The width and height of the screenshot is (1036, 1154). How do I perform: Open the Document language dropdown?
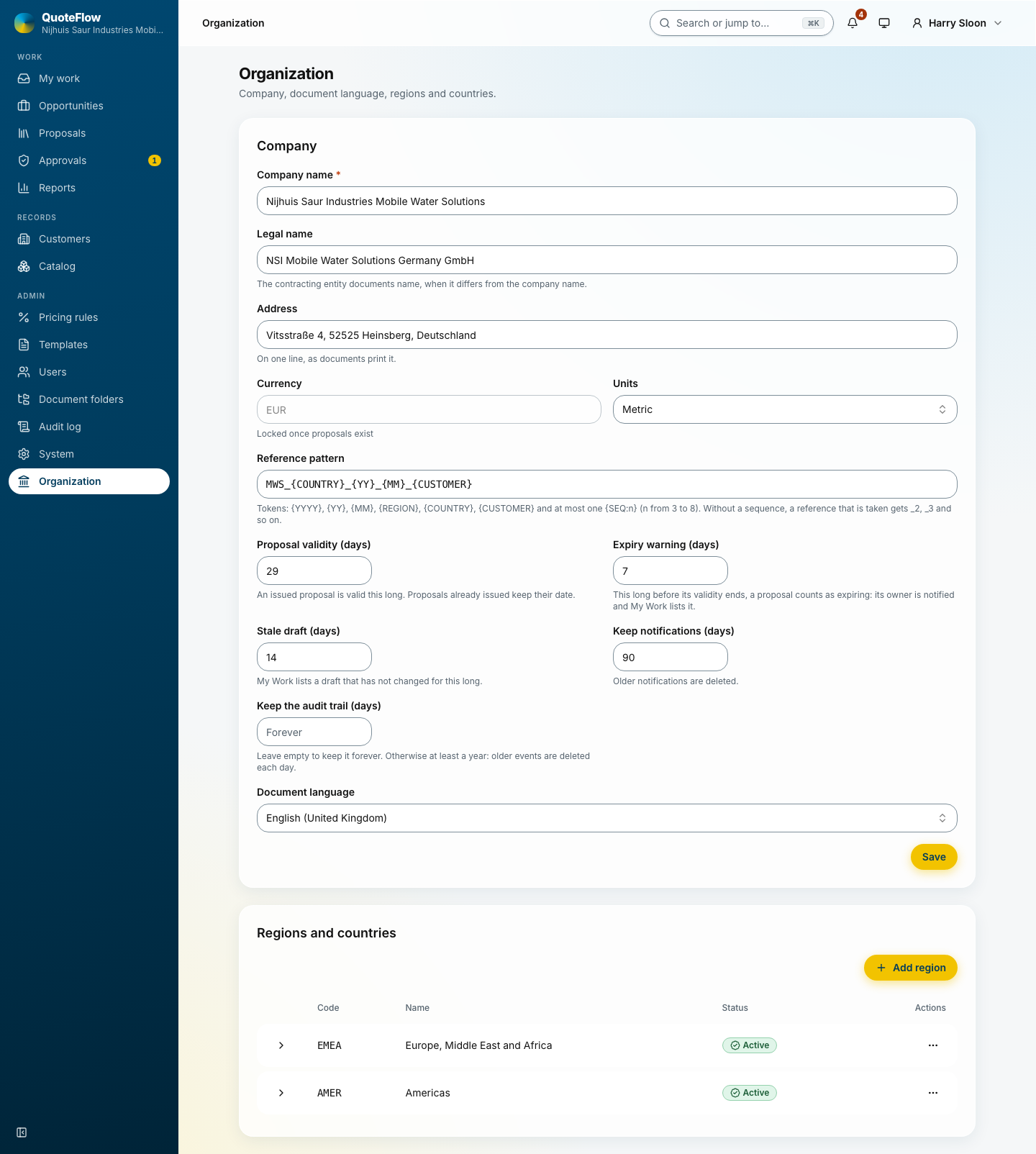607,818
